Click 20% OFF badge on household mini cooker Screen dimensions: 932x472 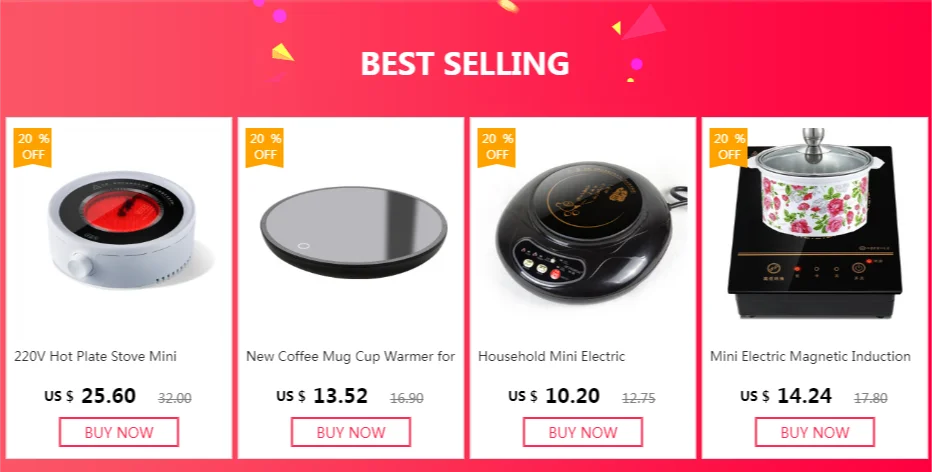coord(496,147)
